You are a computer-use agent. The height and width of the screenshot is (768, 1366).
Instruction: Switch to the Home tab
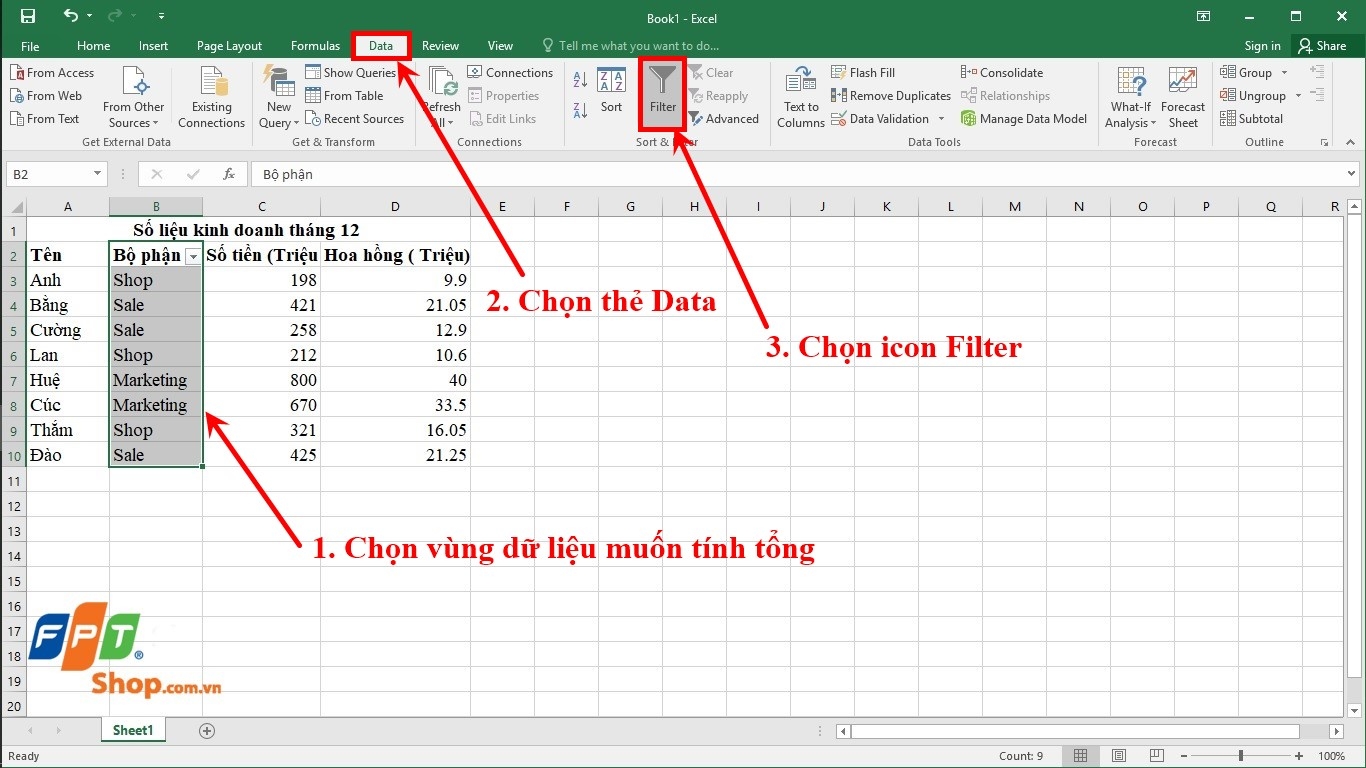click(x=93, y=46)
